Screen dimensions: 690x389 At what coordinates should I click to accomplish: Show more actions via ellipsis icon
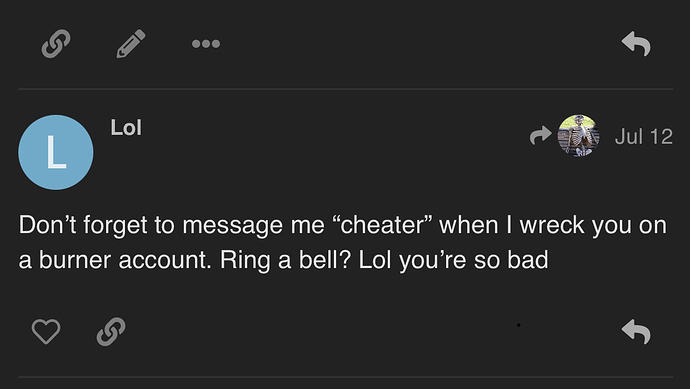206,44
